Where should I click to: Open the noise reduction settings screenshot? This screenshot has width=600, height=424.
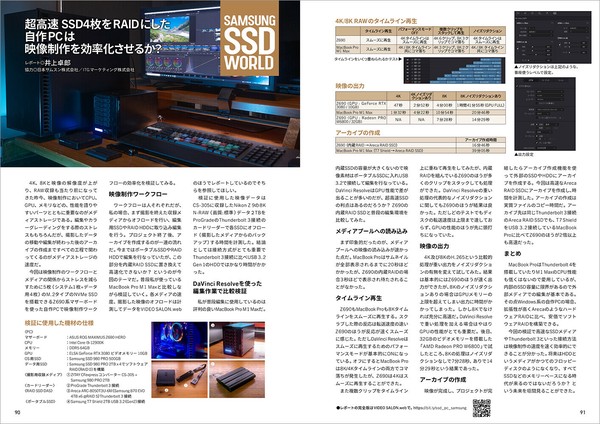click(553, 37)
